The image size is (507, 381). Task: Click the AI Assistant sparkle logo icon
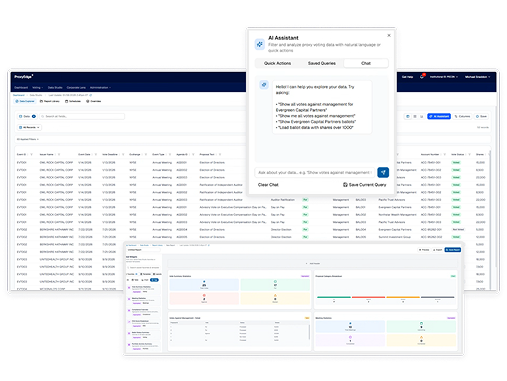(x=260, y=44)
